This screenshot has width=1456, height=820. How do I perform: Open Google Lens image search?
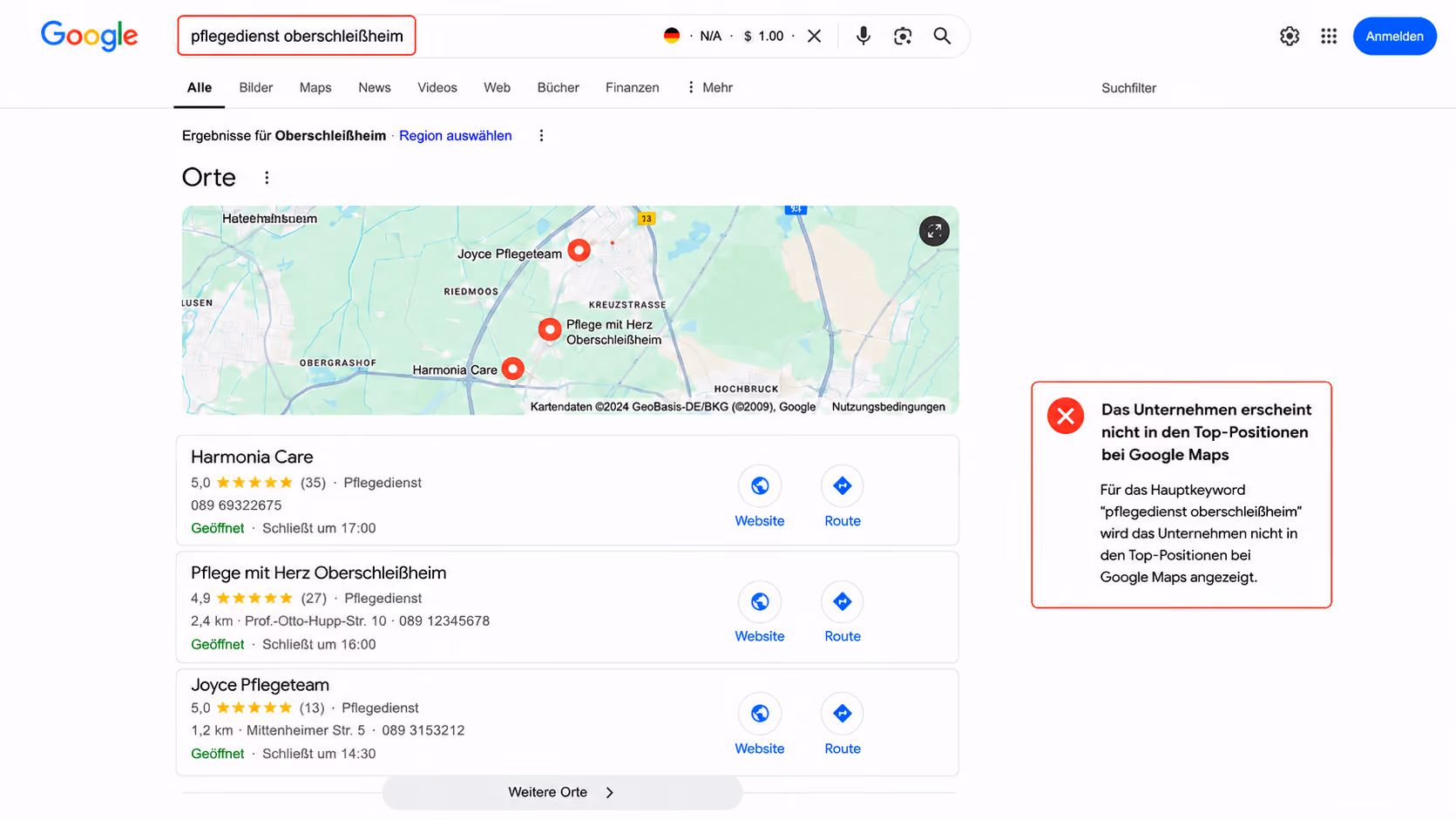(903, 36)
